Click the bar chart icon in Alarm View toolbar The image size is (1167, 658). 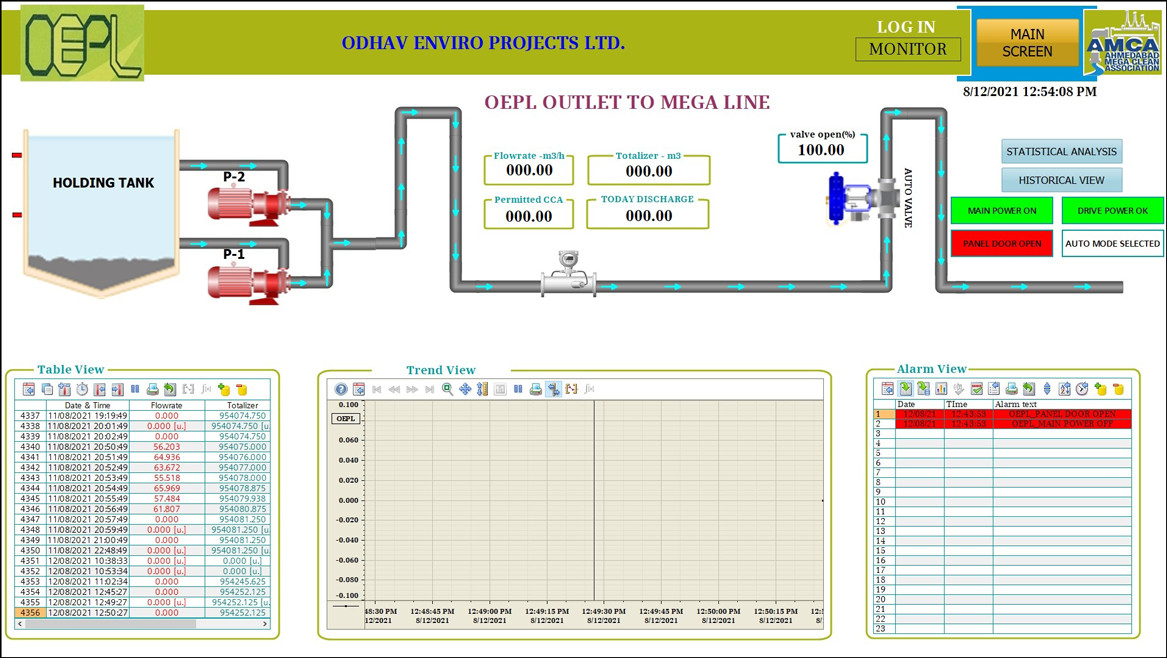(x=941, y=388)
